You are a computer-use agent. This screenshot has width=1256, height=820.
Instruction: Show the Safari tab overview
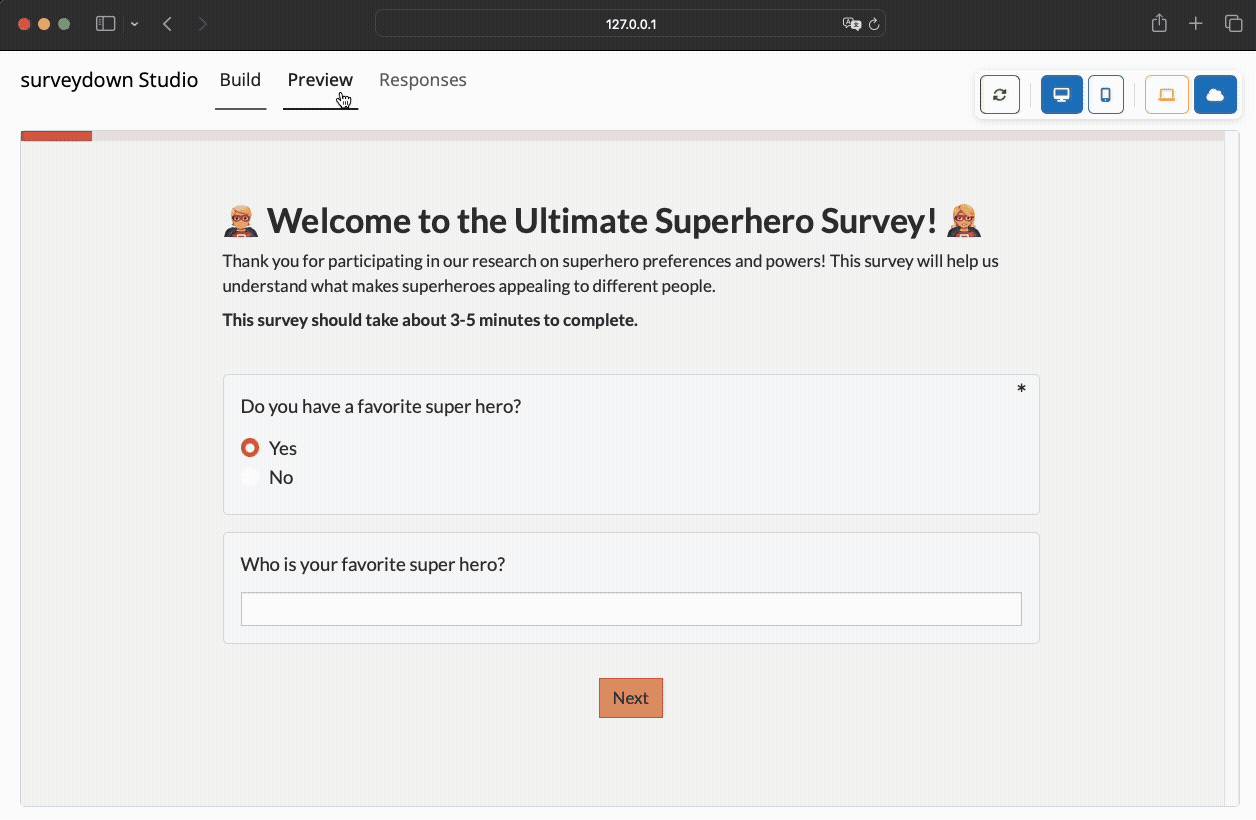[1233, 24]
